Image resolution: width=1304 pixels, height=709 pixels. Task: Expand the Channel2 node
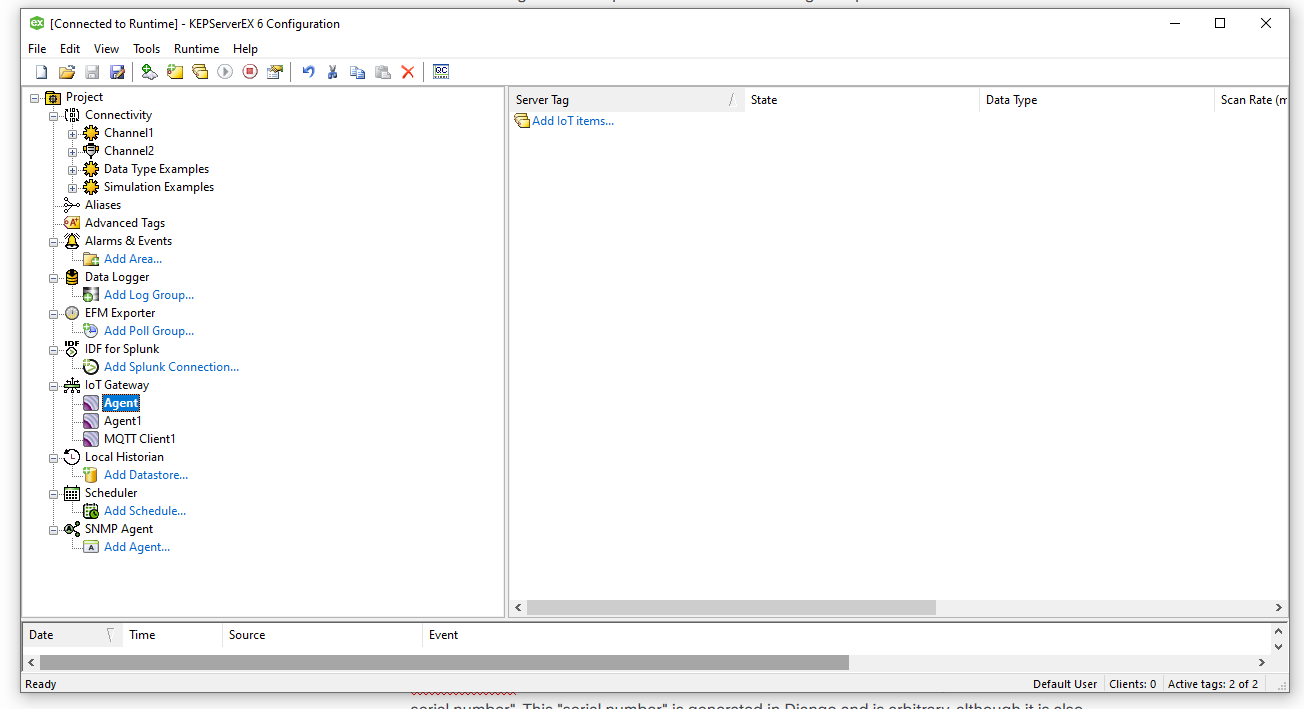tap(73, 151)
